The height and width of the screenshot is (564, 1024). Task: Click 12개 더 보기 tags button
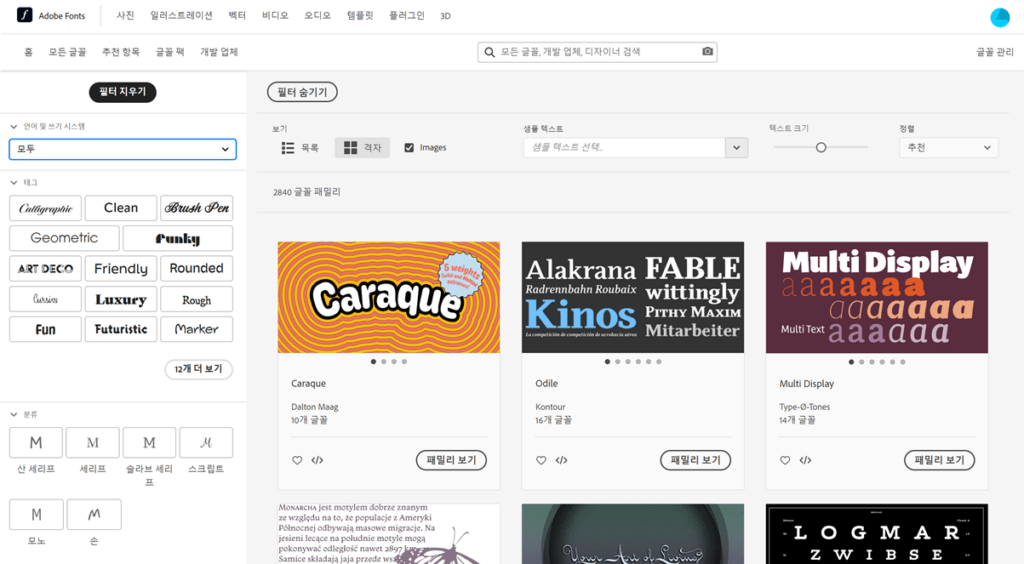[199, 369]
